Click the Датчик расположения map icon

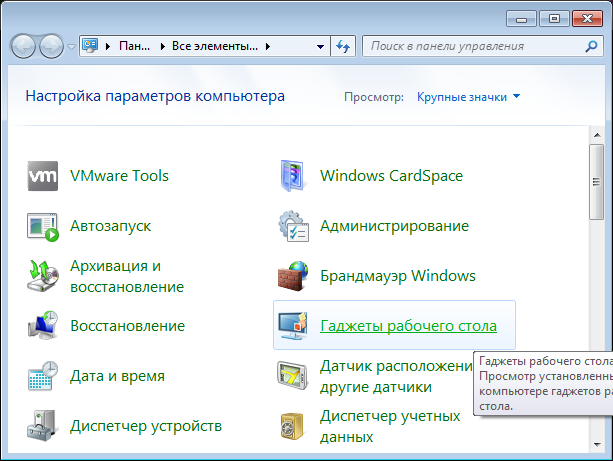(x=292, y=375)
